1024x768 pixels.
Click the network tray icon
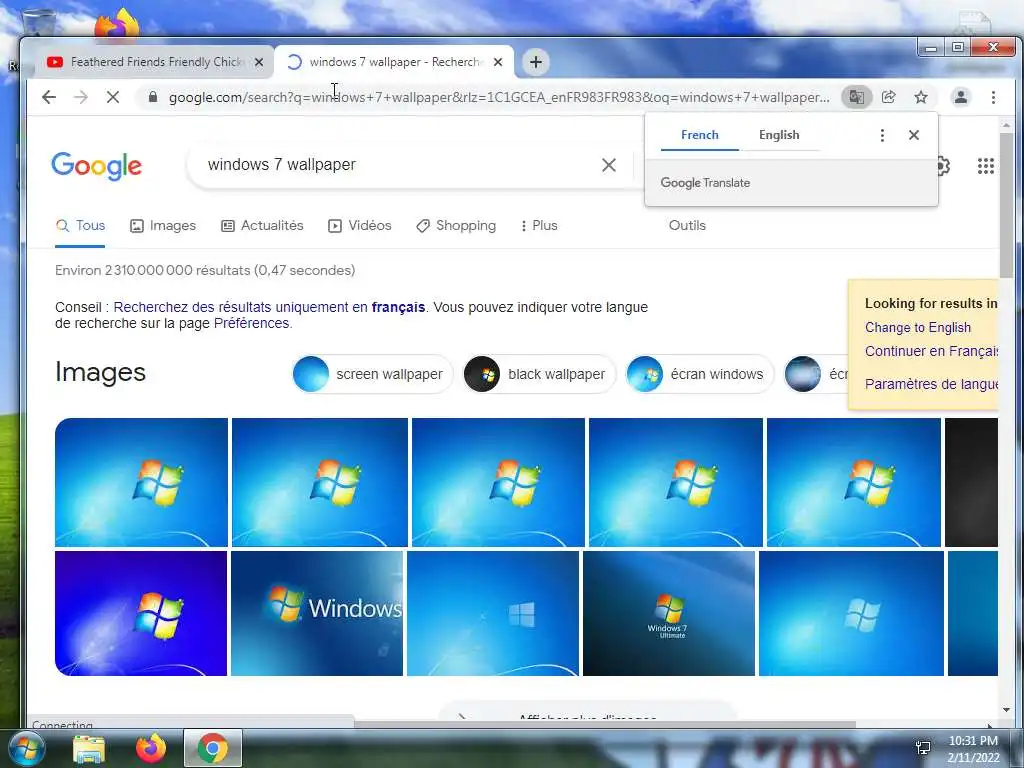tap(923, 748)
